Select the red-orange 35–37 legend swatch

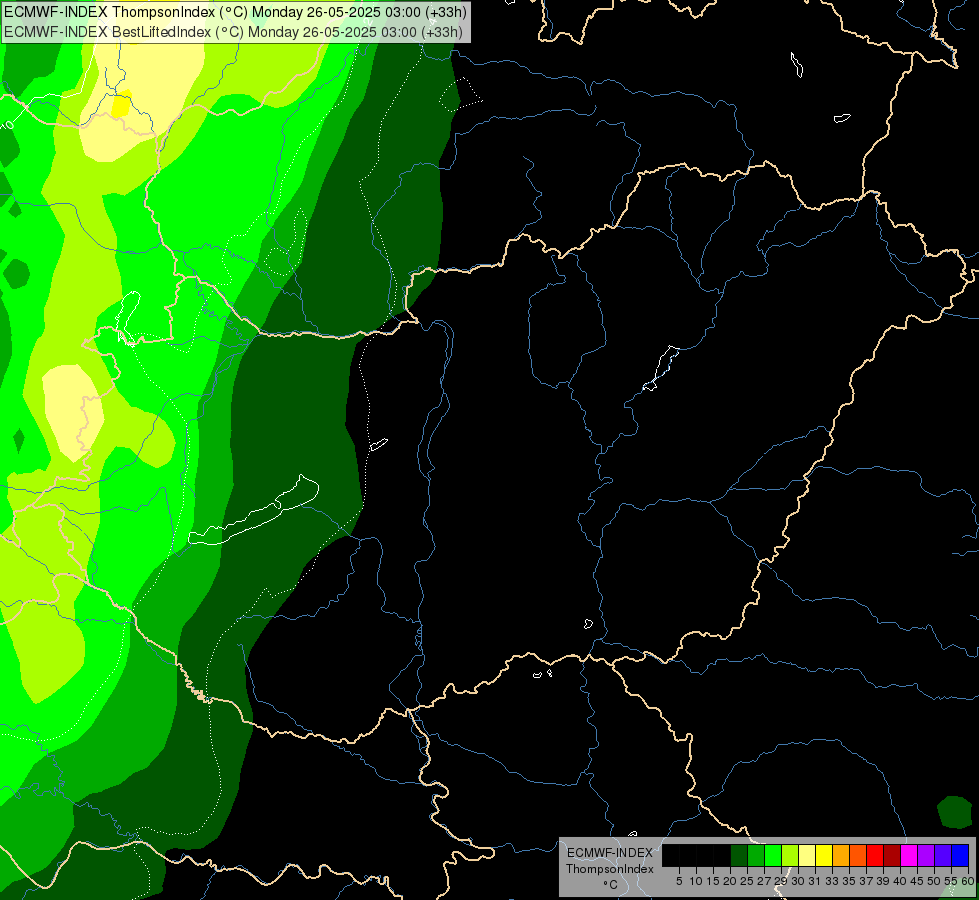click(858, 856)
